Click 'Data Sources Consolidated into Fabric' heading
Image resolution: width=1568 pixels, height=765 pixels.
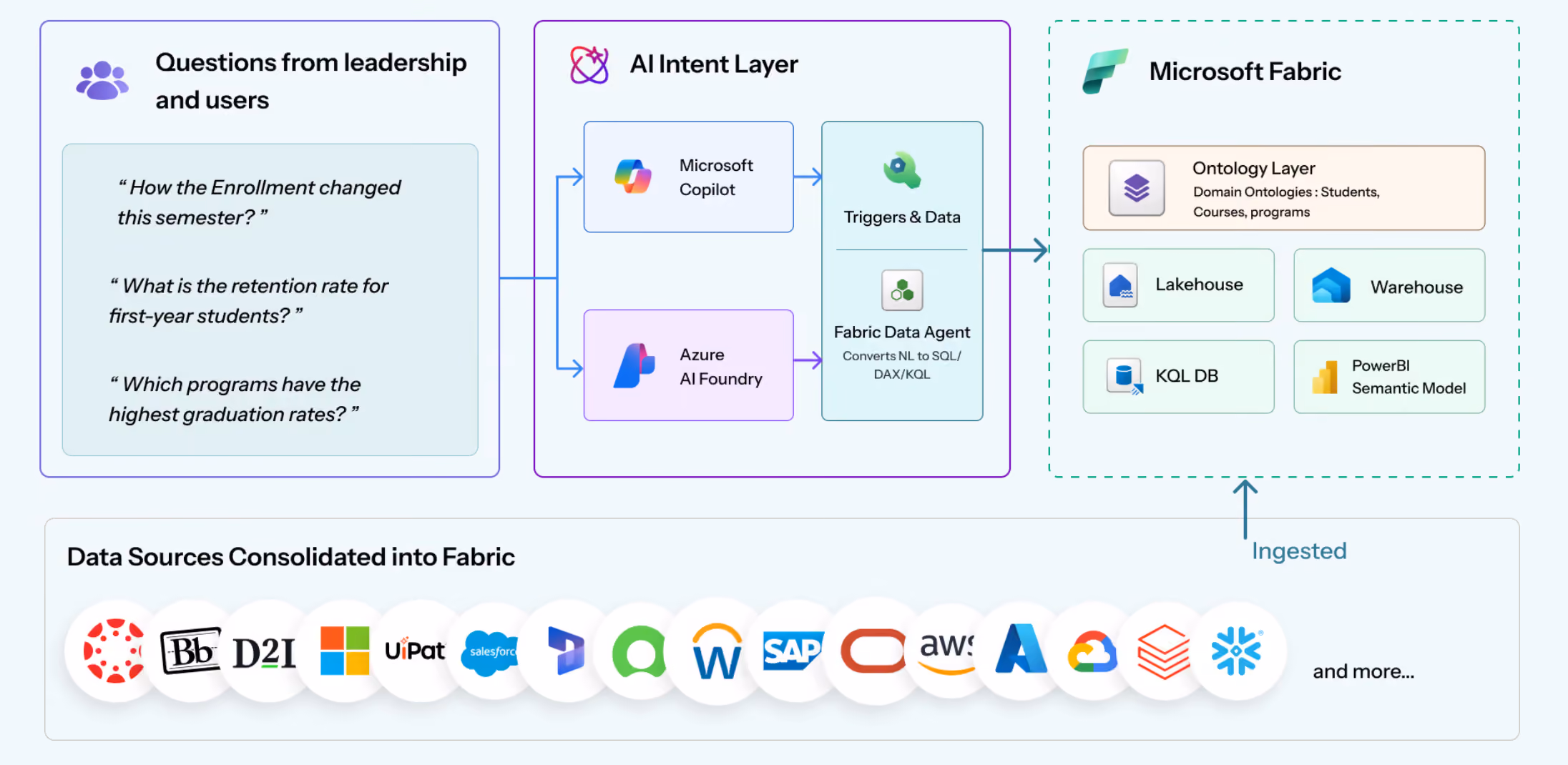click(x=291, y=557)
